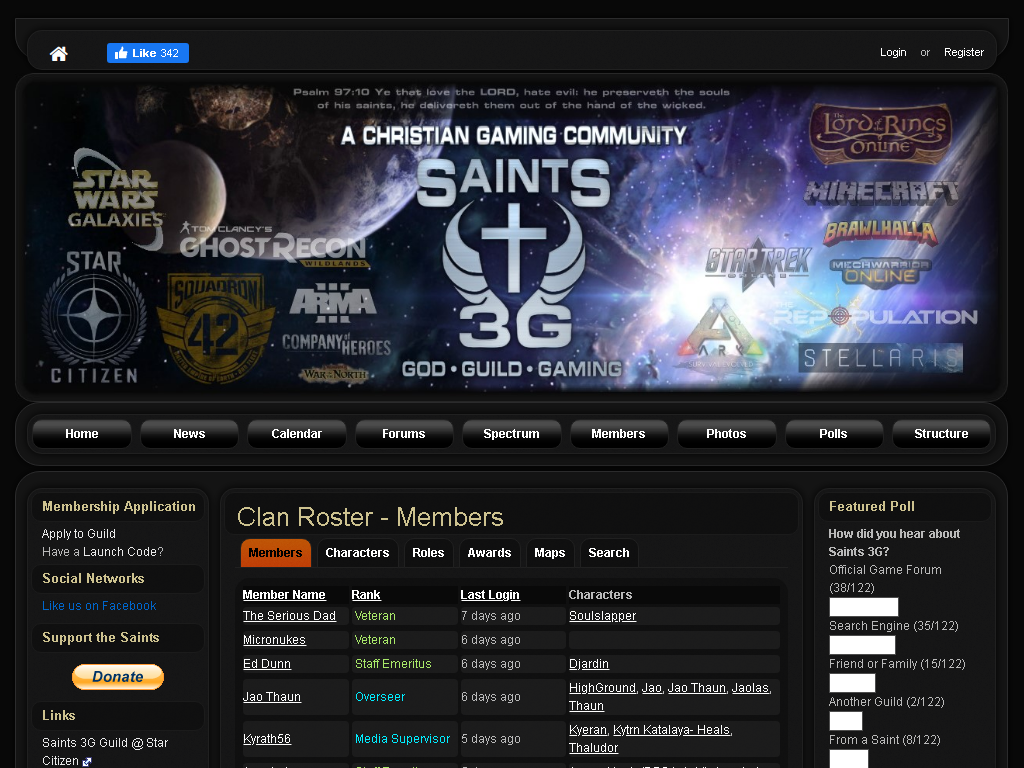
Task: Click Overseer rank text
Action: click(x=380, y=697)
